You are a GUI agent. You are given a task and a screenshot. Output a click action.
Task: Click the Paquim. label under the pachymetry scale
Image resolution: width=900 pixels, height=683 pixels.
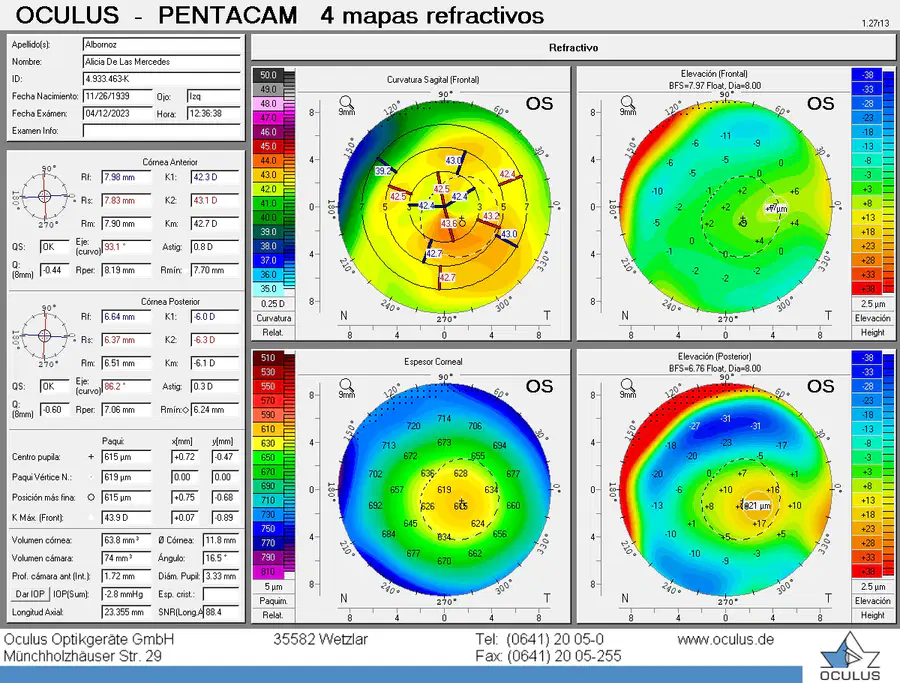tap(274, 601)
